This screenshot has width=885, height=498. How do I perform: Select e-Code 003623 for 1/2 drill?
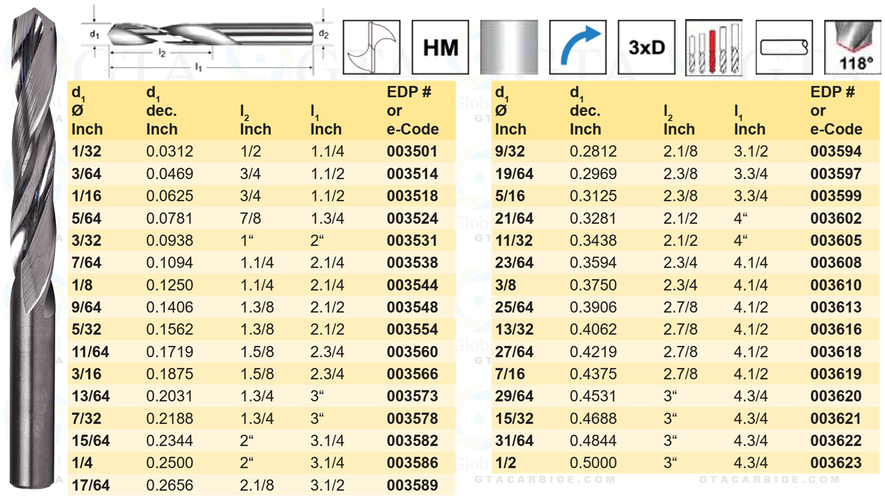pyautogui.click(x=835, y=463)
